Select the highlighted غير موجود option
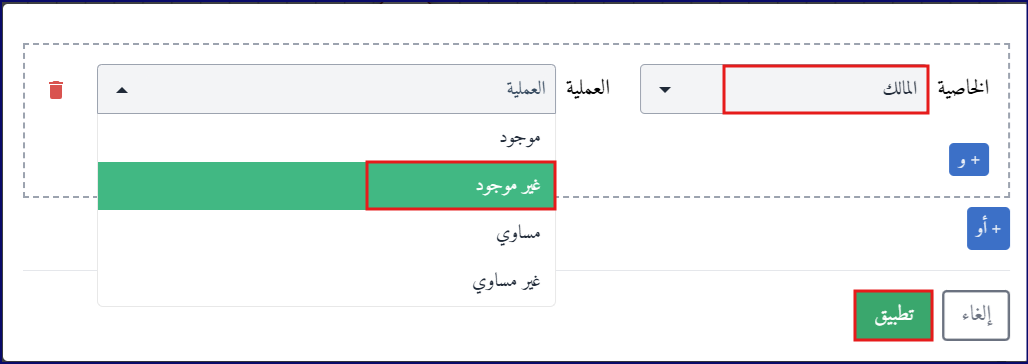The height and width of the screenshot is (364, 1028). [326, 186]
